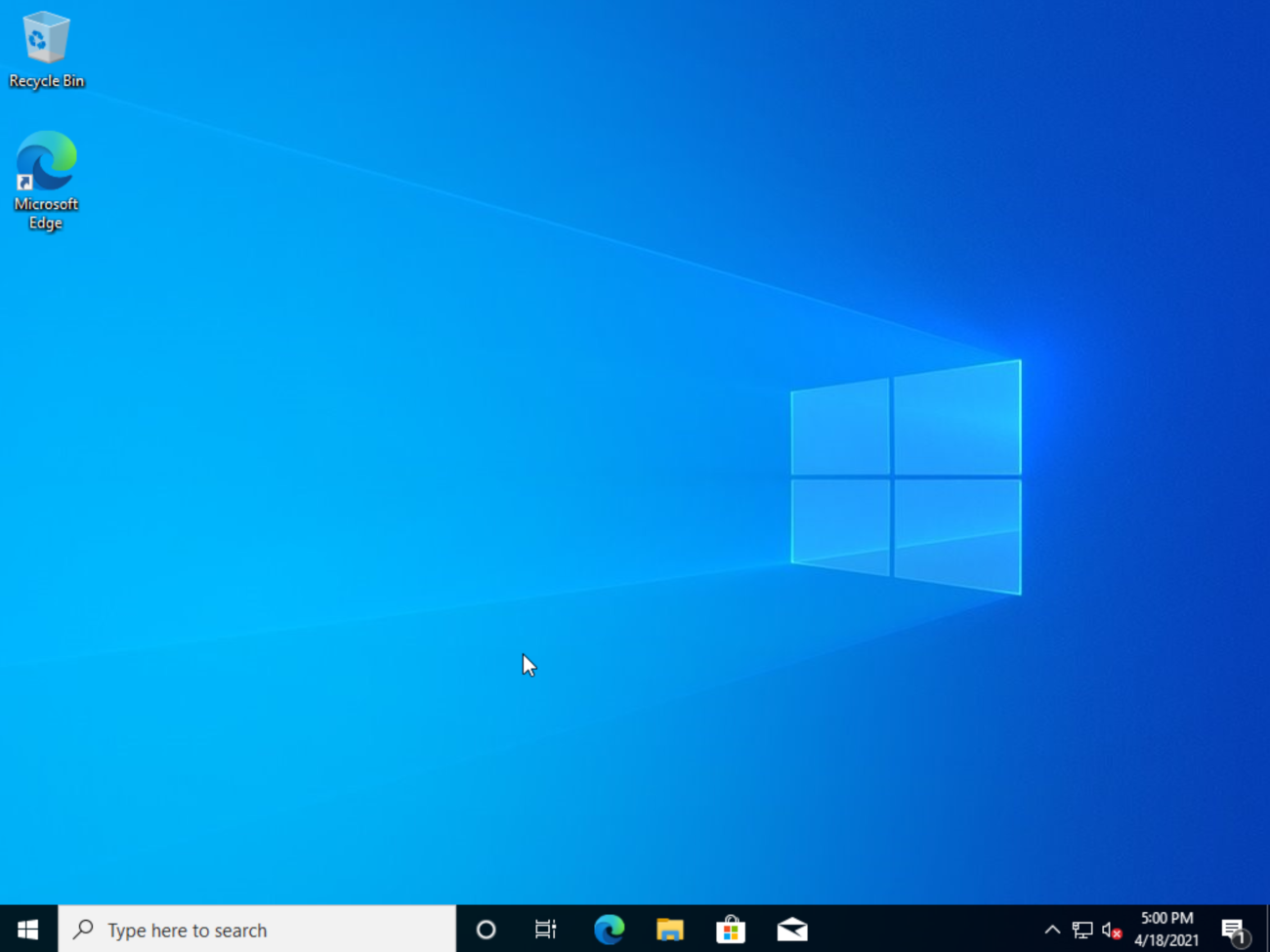Click the network status tray icon
Image resolution: width=1270 pixels, height=952 pixels.
click(x=1081, y=929)
